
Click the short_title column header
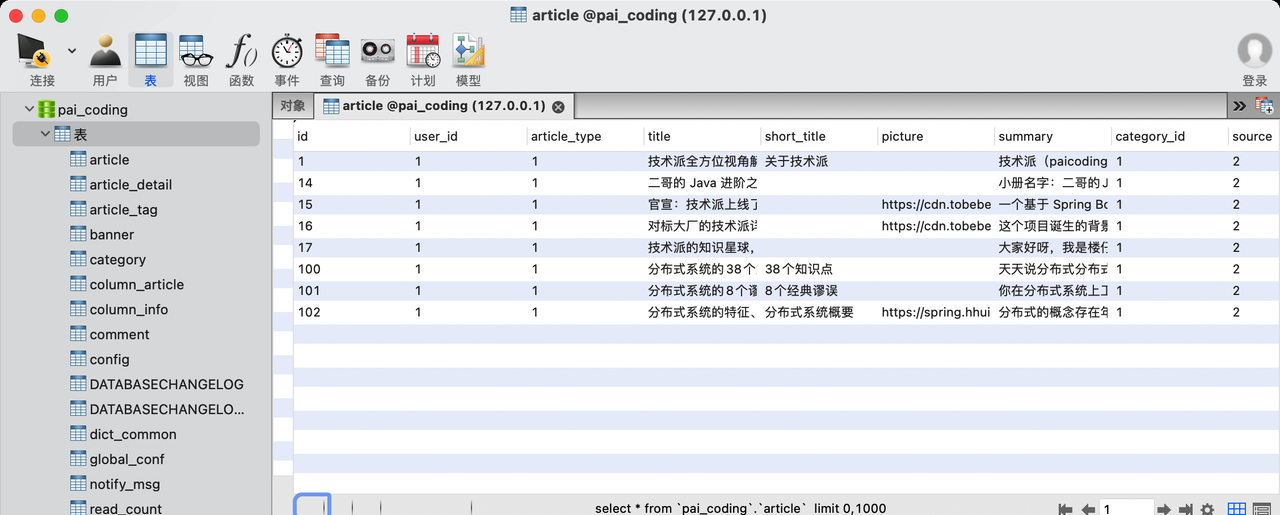[x=820, y=136]
